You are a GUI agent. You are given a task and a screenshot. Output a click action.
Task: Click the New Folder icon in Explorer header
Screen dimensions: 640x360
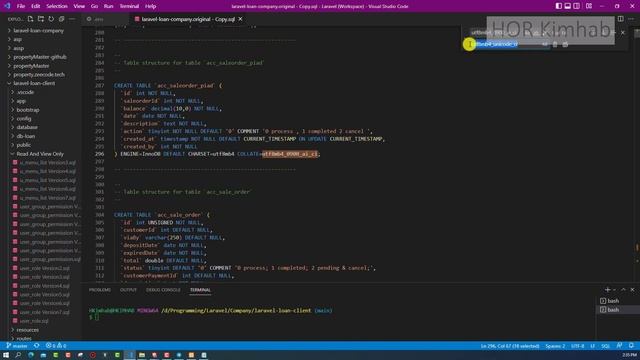click(41, 19)
